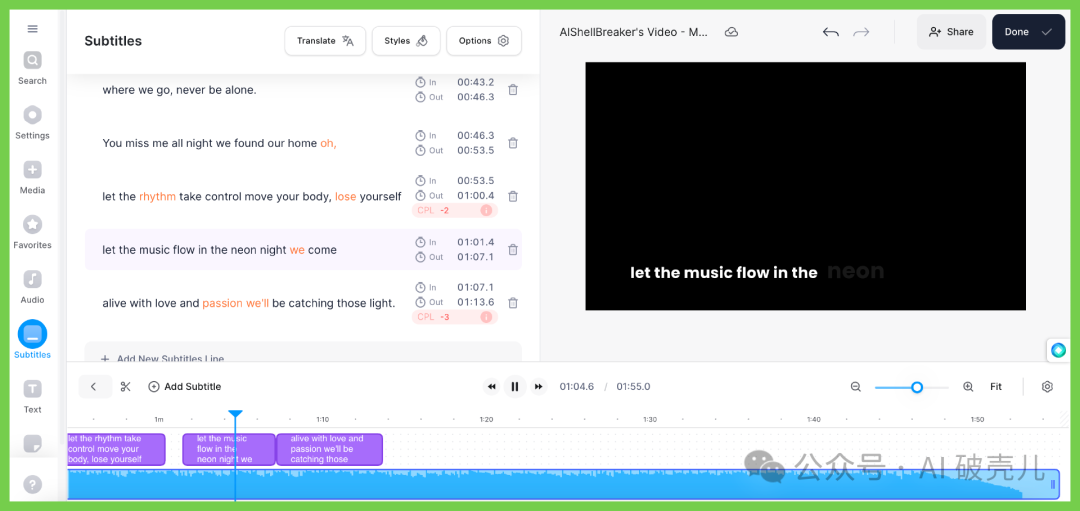This screenshot has width=1080, height=511.
Task: Select the 'alive with love' timeline clip
Action: click(329, 449)
